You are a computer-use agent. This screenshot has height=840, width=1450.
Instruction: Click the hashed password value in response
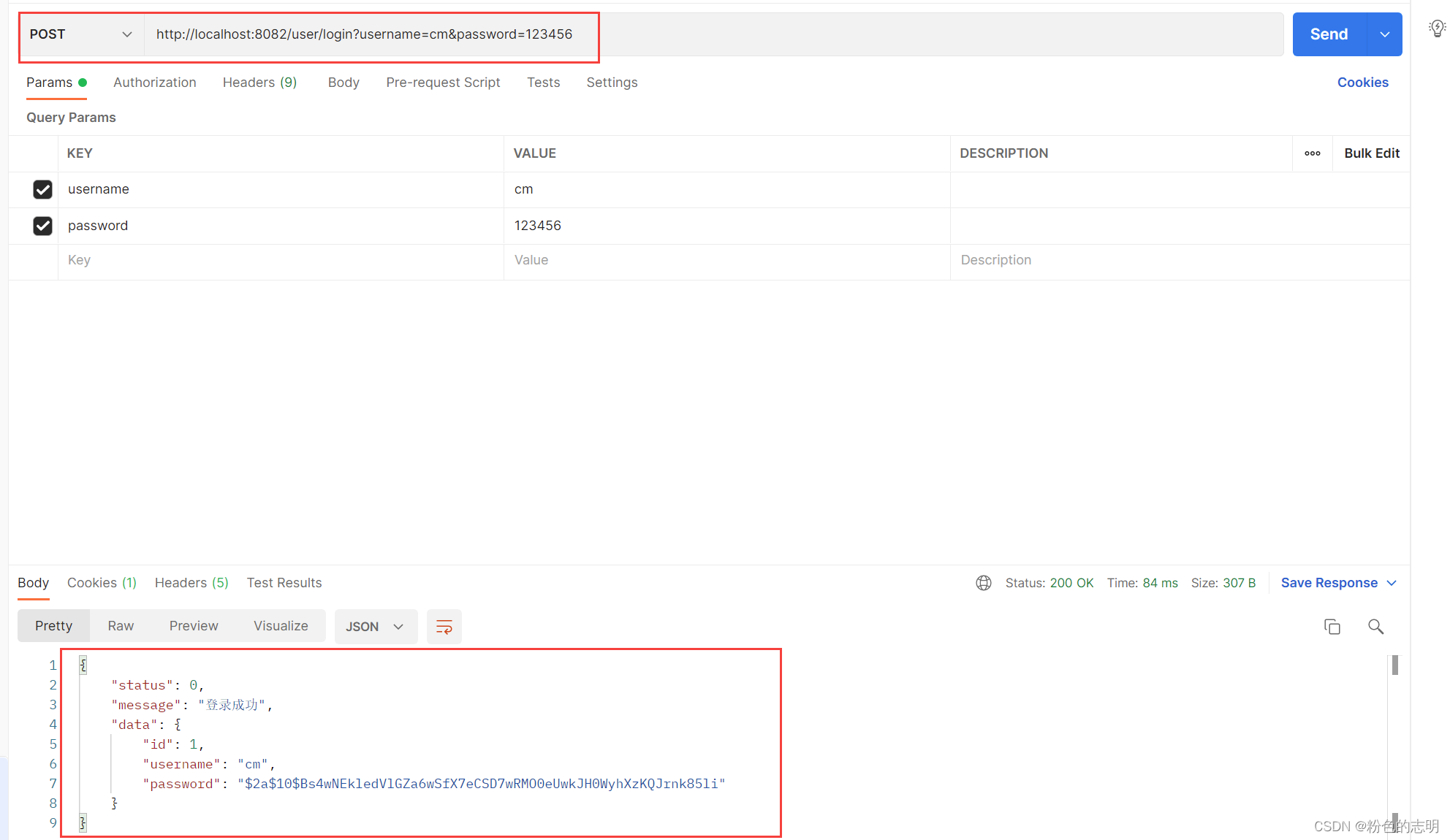pos(481,784)
